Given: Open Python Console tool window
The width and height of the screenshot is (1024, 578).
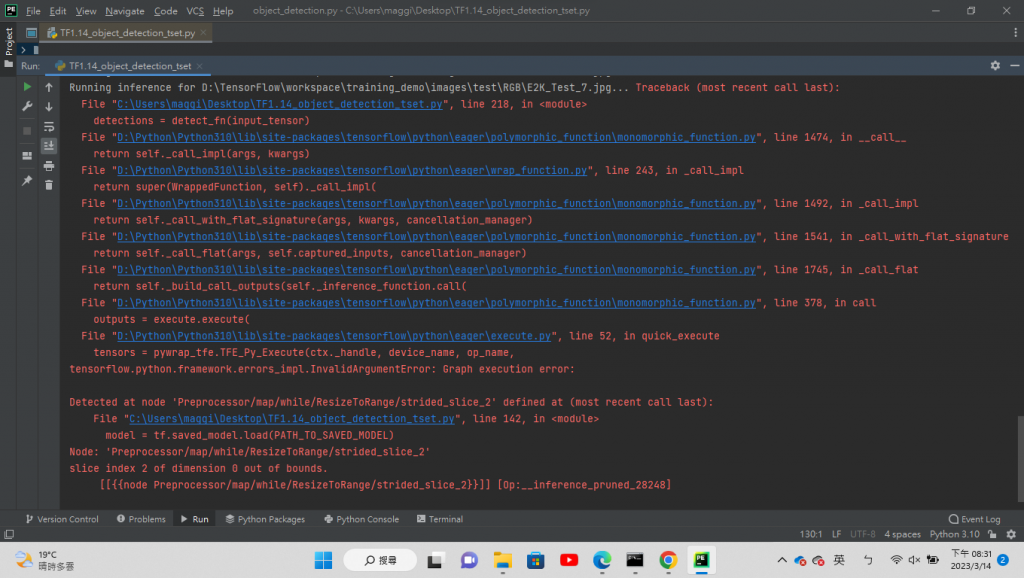Looking at the screenshot, I should 361,519.
